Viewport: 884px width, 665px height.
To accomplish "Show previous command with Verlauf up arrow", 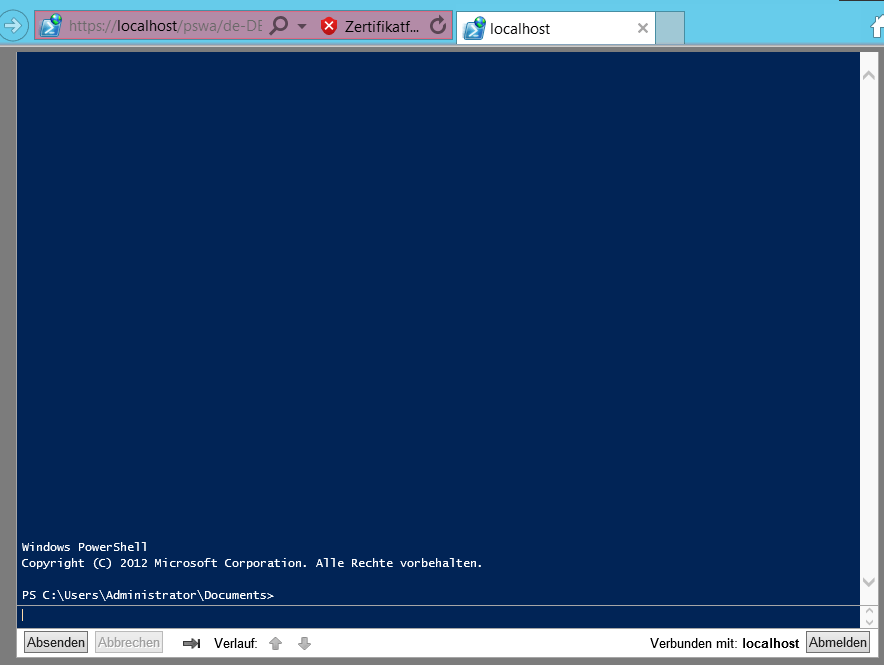I will pyautogui.click(x=276, y=643).
